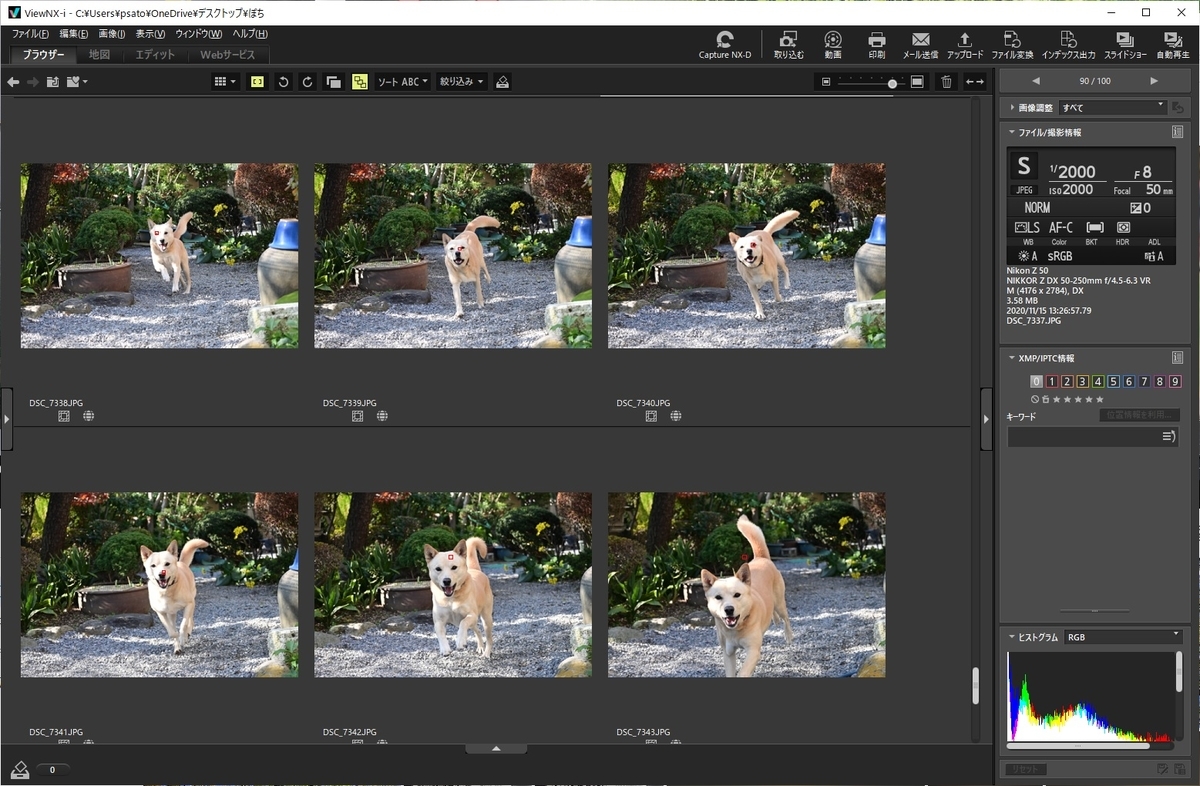Open the 表示(V) menu
Viewport: 1200px width, 786px height.
point(150,34)
